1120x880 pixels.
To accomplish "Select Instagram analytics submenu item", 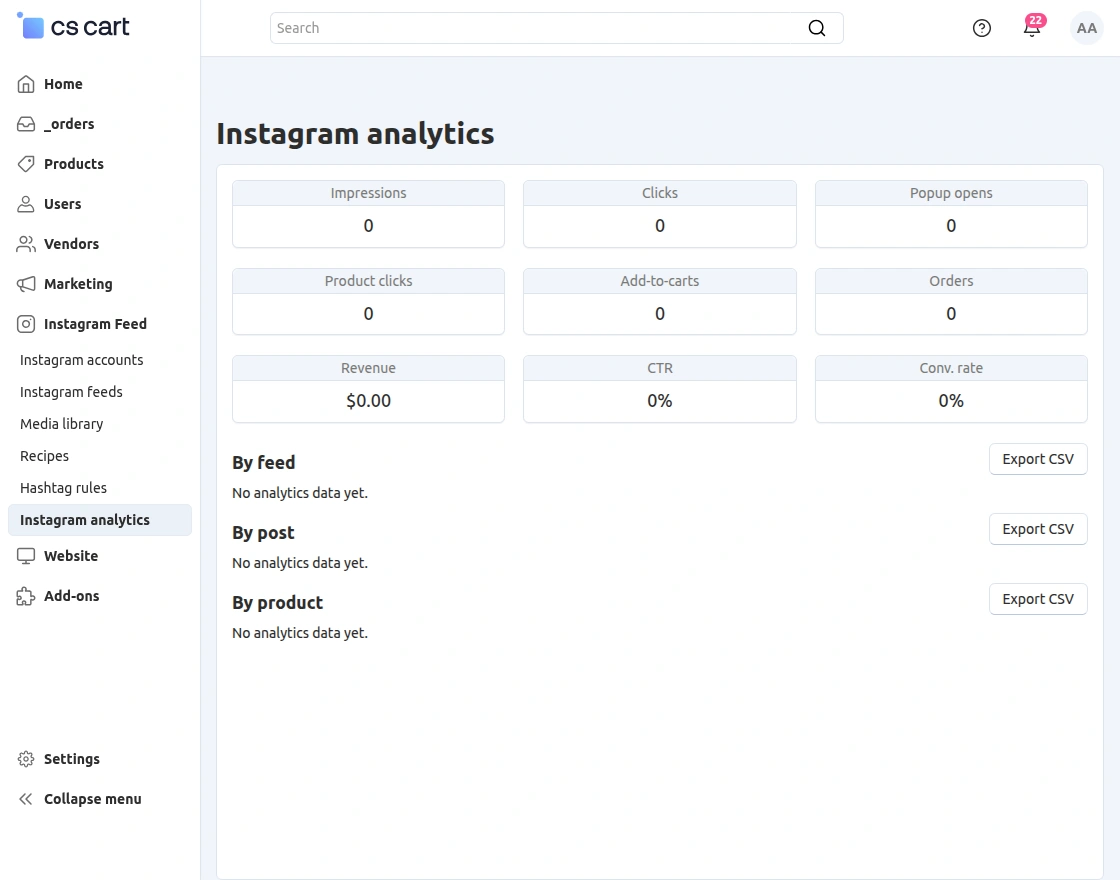I will click(100, 520).
